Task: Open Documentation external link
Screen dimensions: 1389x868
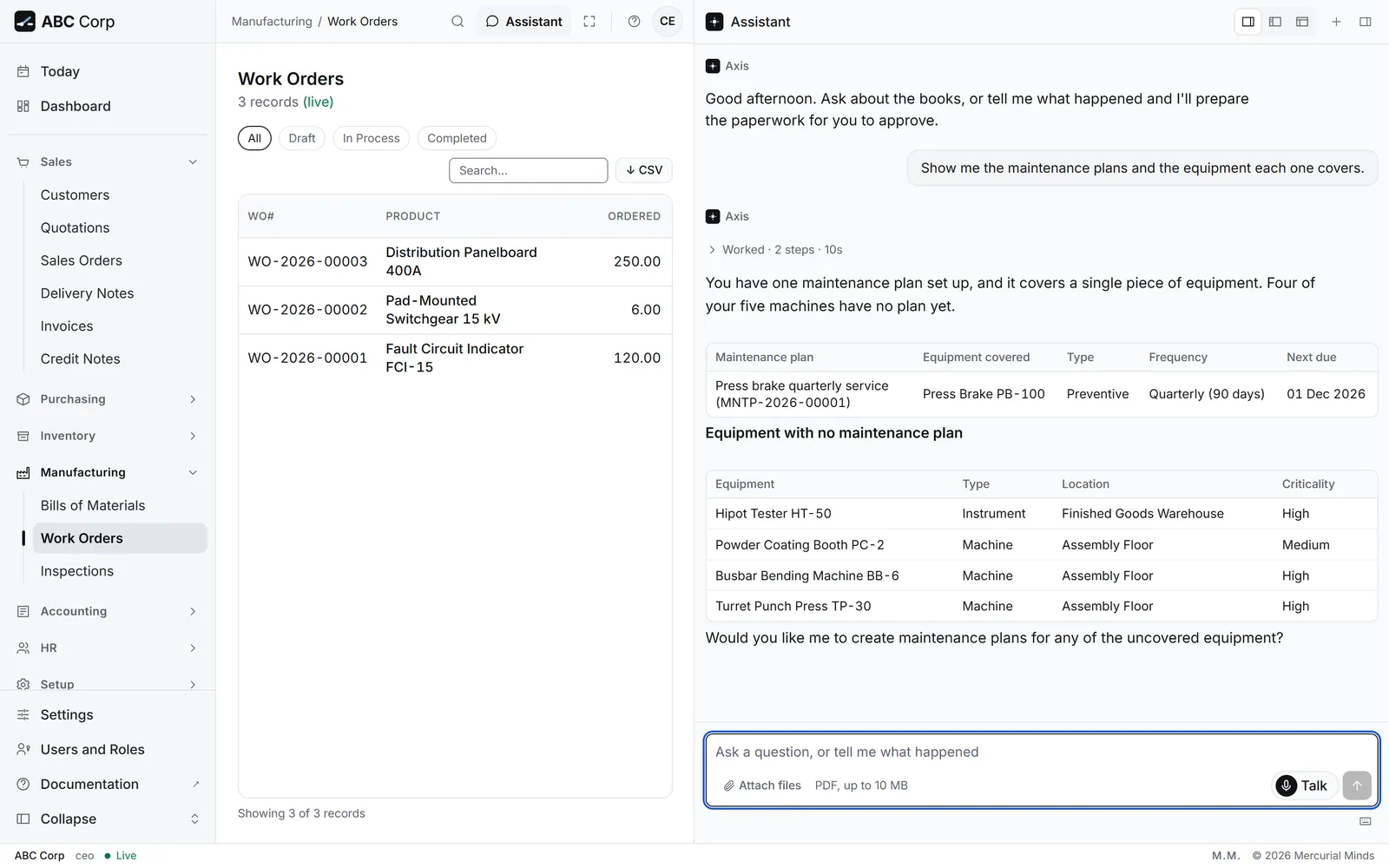Action: coord(108,785)
